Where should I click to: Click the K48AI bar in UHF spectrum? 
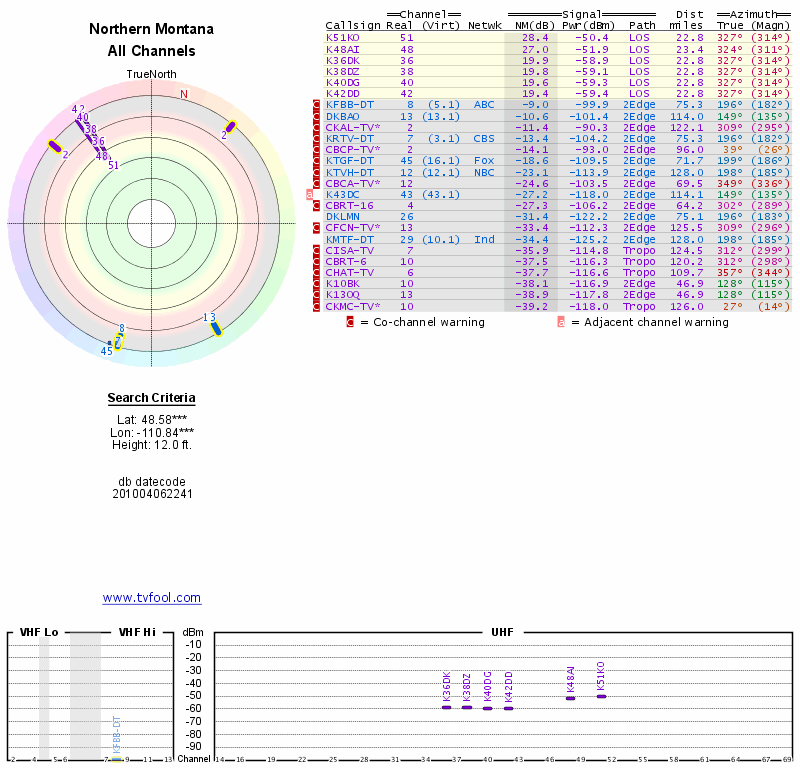(571, 697)
